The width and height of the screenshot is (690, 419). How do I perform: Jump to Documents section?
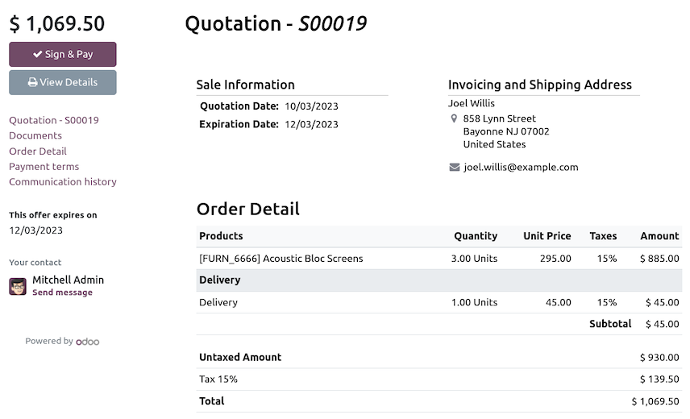pyautogui.click(x=35, y=135)
